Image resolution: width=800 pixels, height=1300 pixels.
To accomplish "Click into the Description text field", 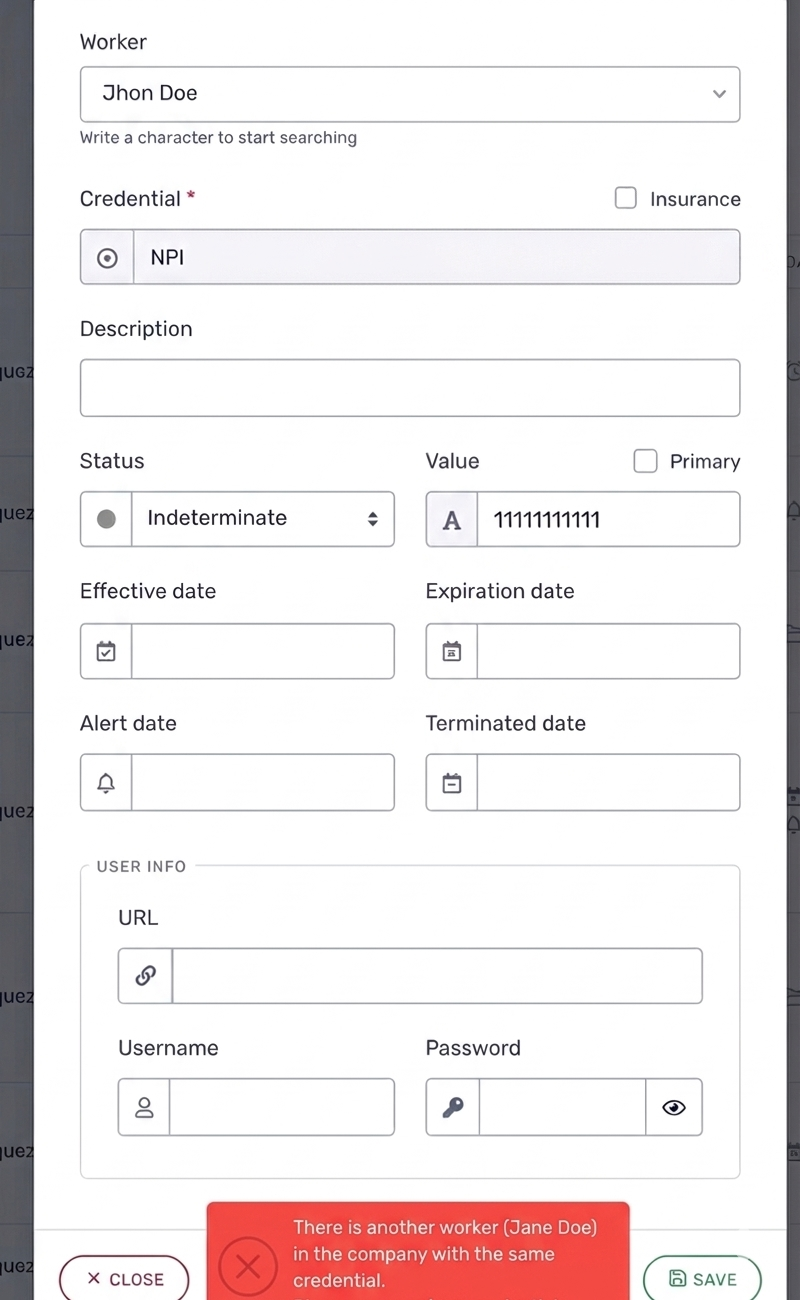I will [x=410, y=388].
